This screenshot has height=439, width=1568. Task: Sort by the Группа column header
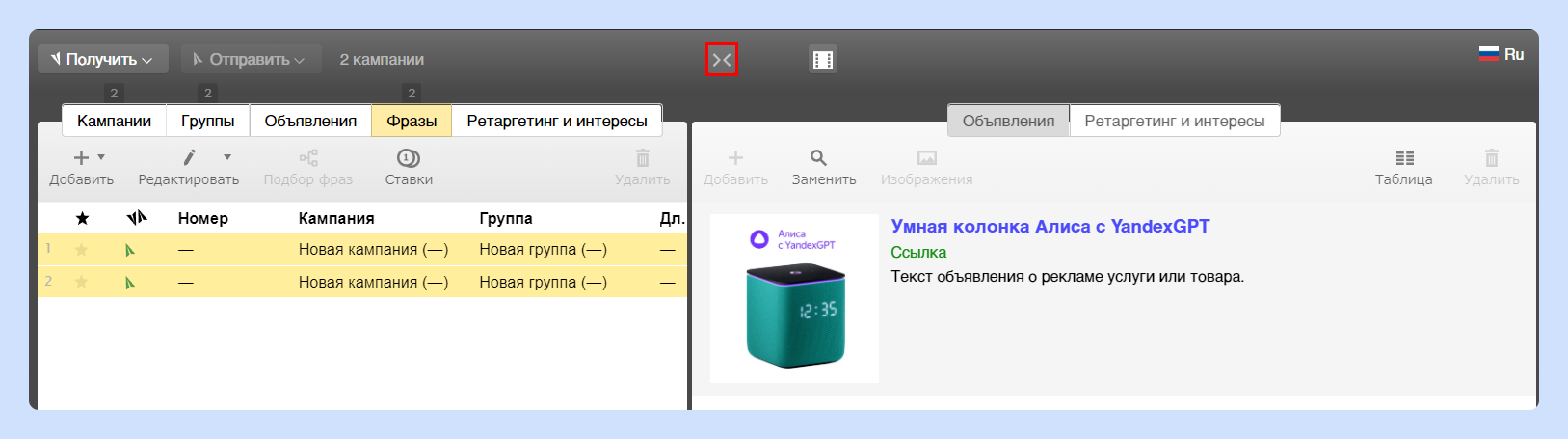(506, 218)
